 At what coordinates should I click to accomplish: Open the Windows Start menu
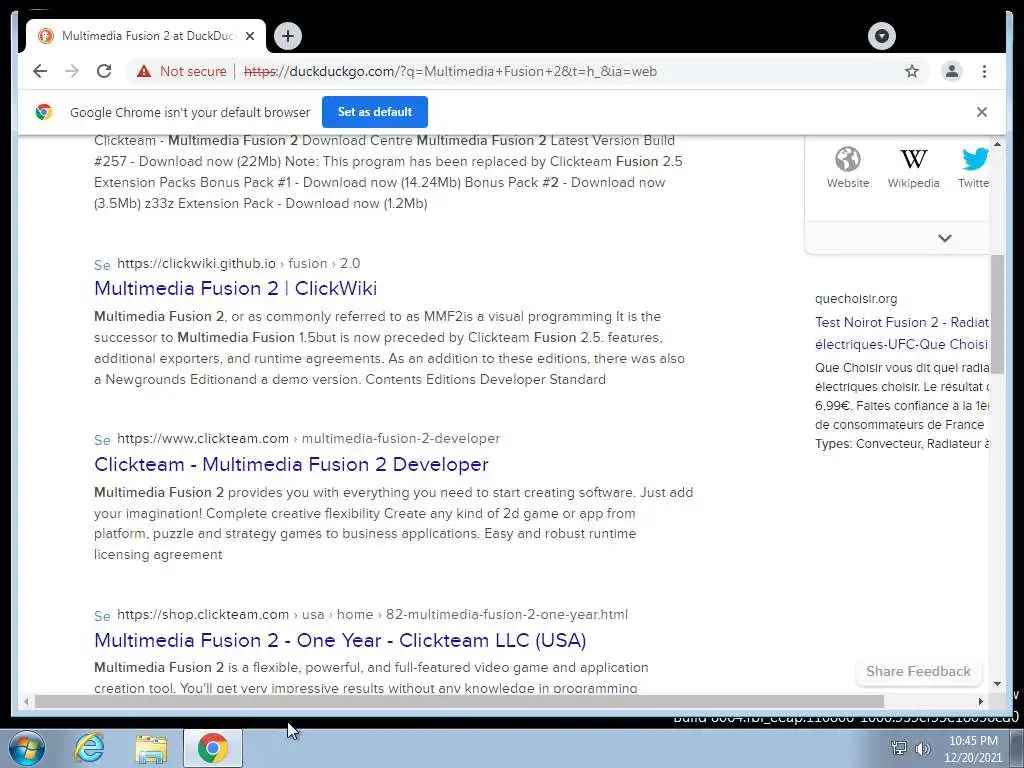[26, 748]
